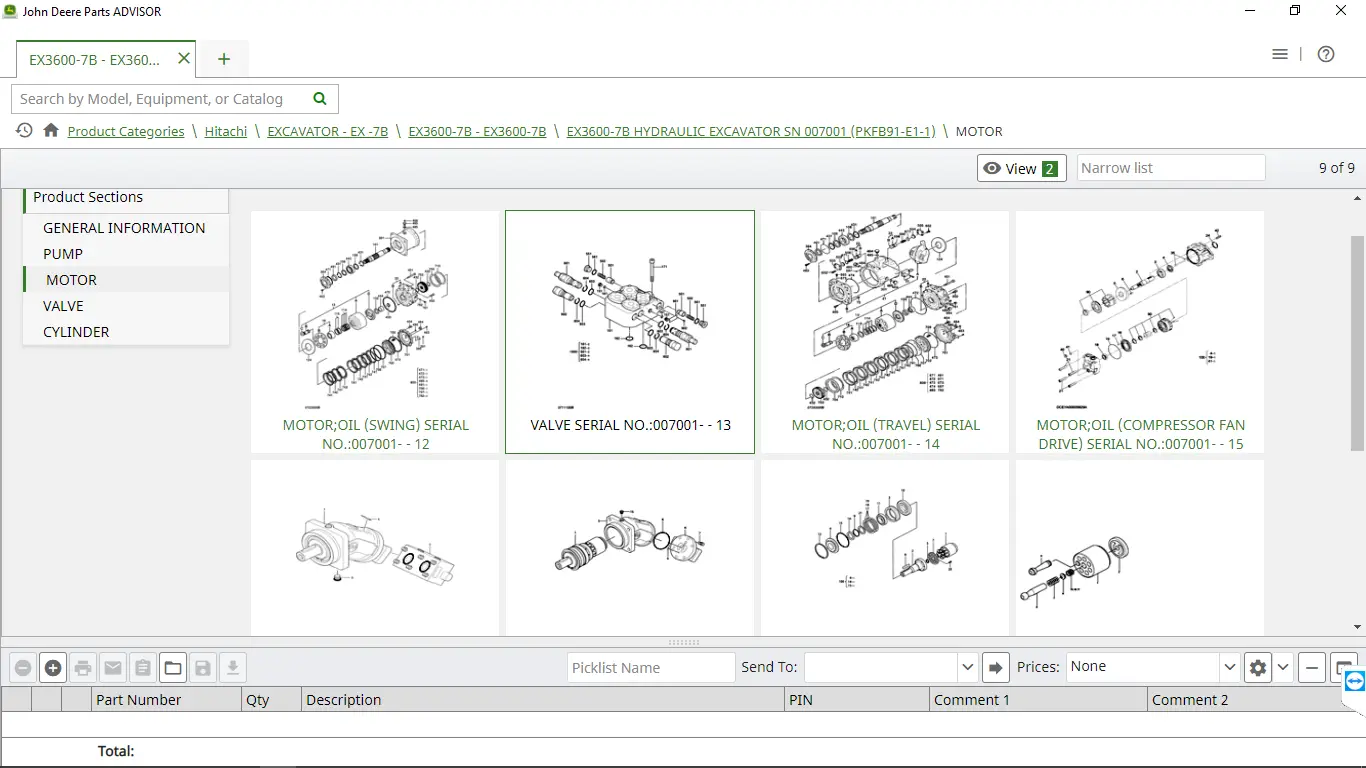The height and width of the screenshot is (768, 1366).
Task: Open the EXCAVATOR - EX -7B breadcrumb link
Action: tap(328, 131)
